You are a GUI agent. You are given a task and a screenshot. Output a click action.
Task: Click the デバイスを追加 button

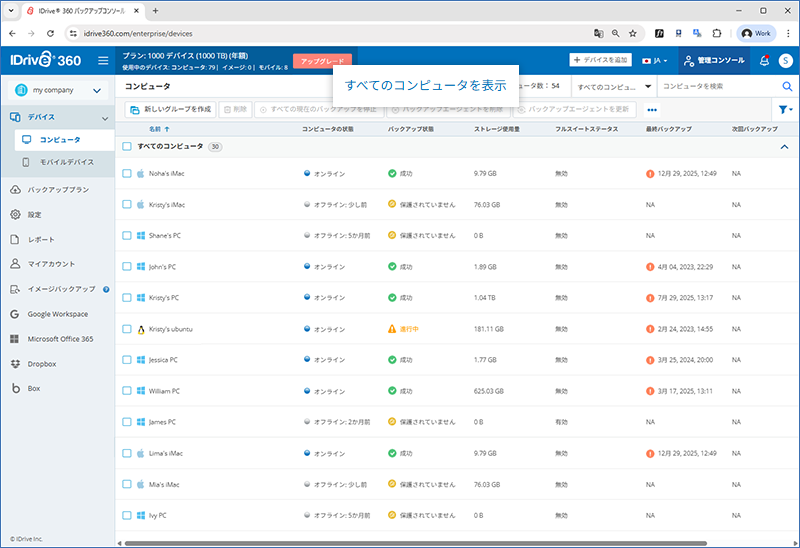tap(600, 61)
